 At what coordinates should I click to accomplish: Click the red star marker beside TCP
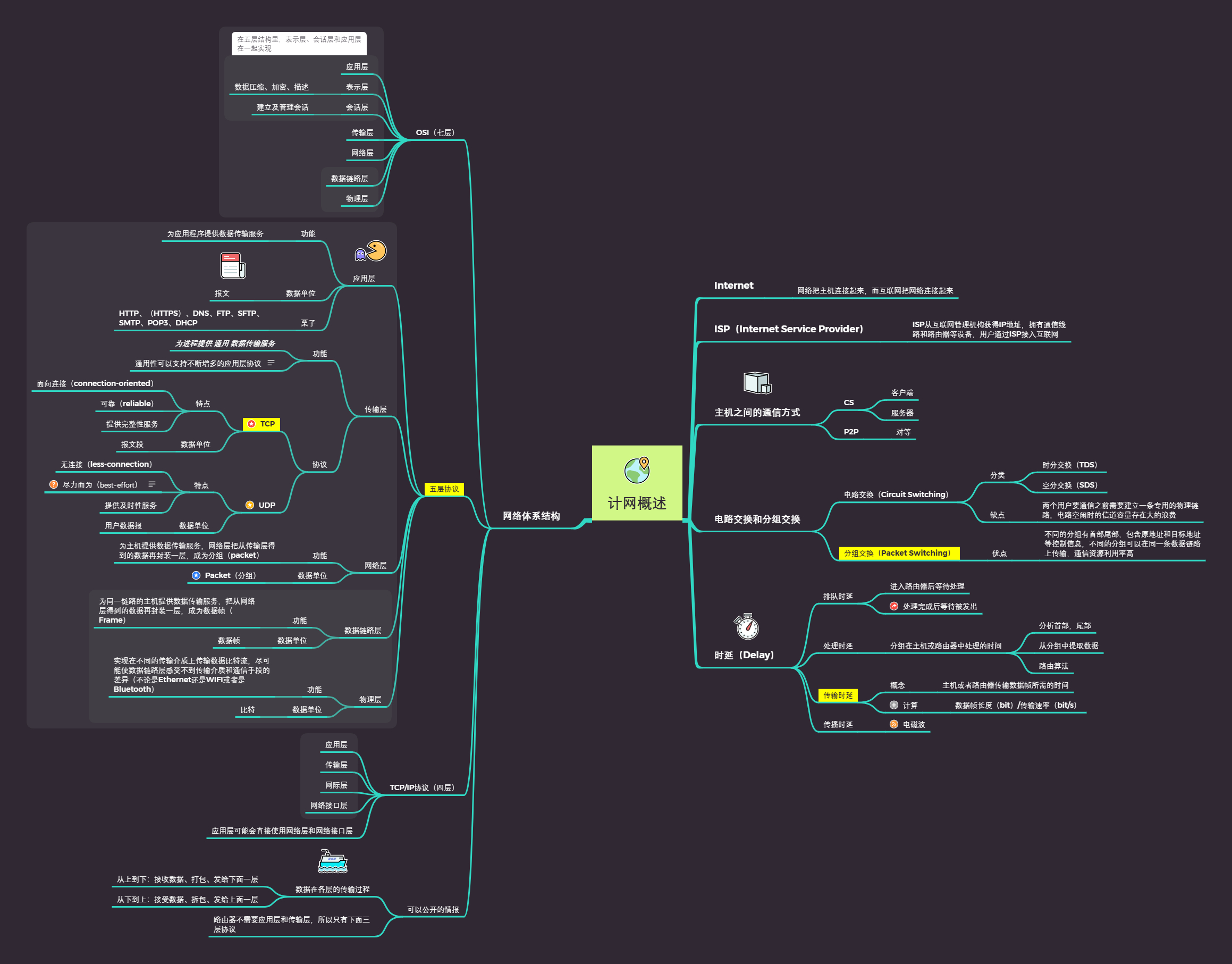click(x=251, y=424)
